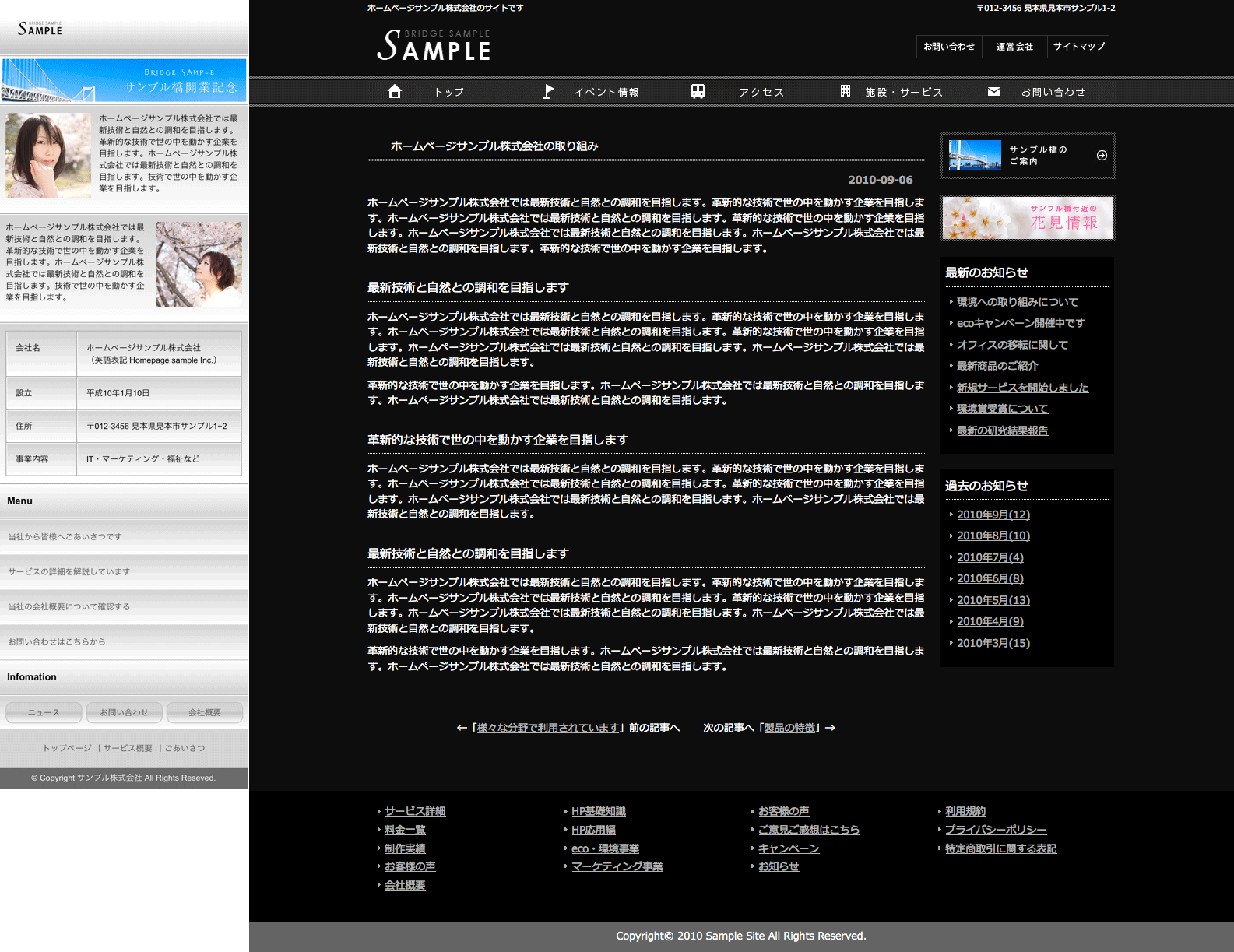Expand the 2010年9月(12) archive

click(x=993, y=515)
